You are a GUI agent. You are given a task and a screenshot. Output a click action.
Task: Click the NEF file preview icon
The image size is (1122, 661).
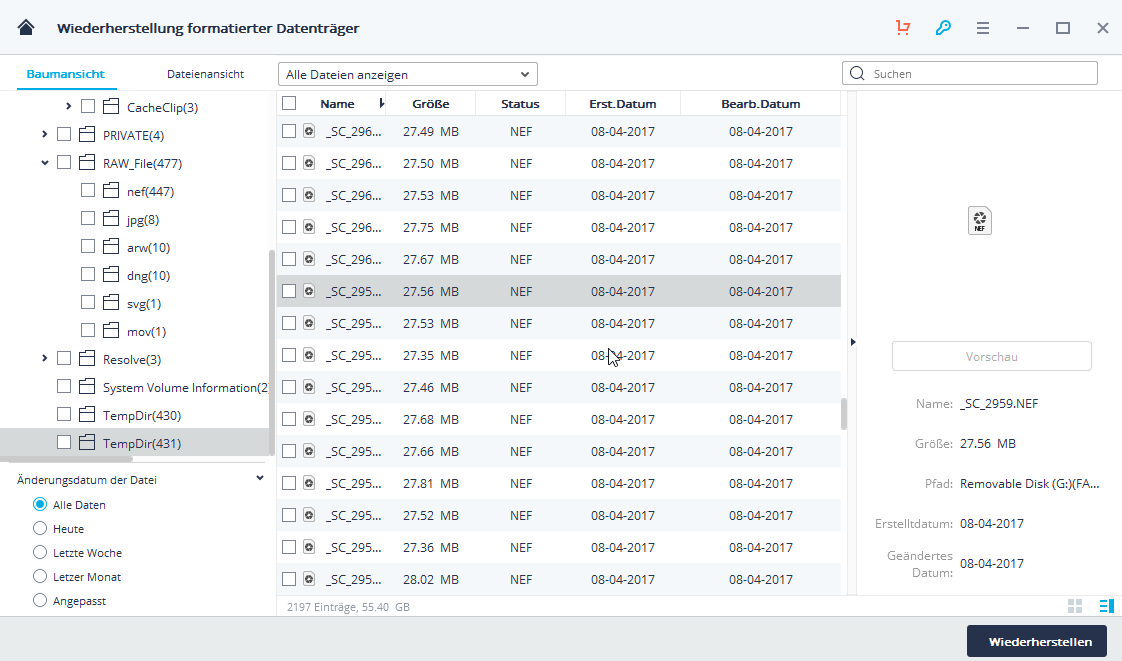click(x=981, y=221)
